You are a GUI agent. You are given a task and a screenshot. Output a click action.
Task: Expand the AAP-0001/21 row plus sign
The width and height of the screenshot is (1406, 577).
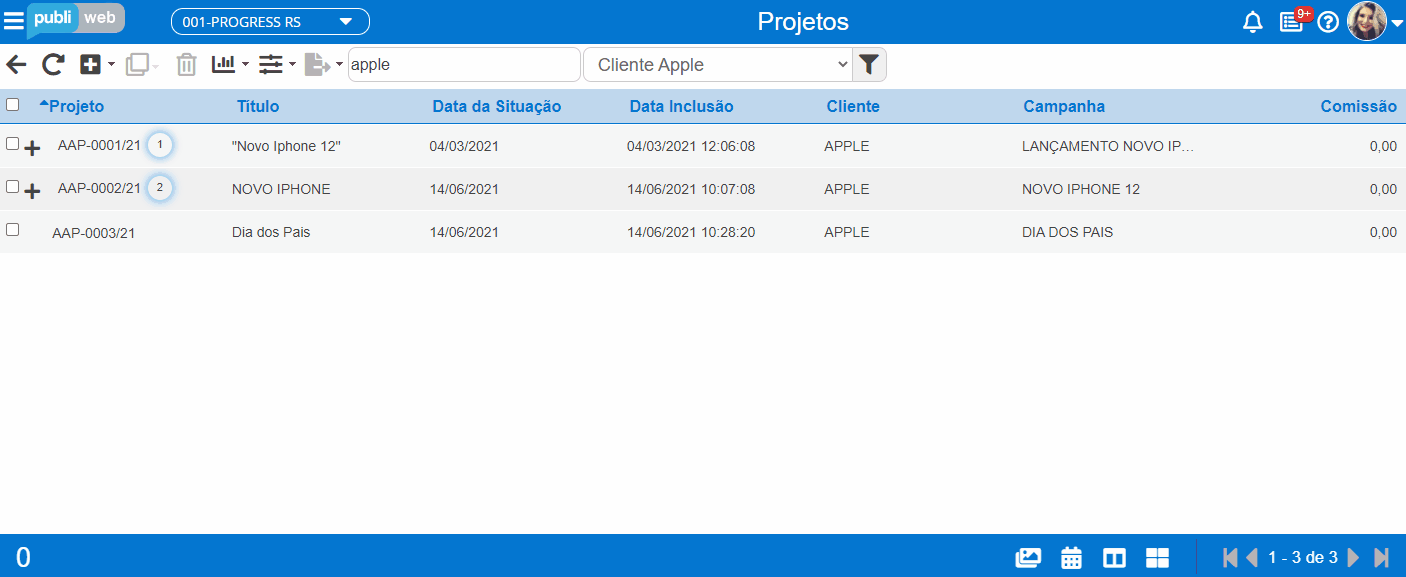tap(32, 148)
